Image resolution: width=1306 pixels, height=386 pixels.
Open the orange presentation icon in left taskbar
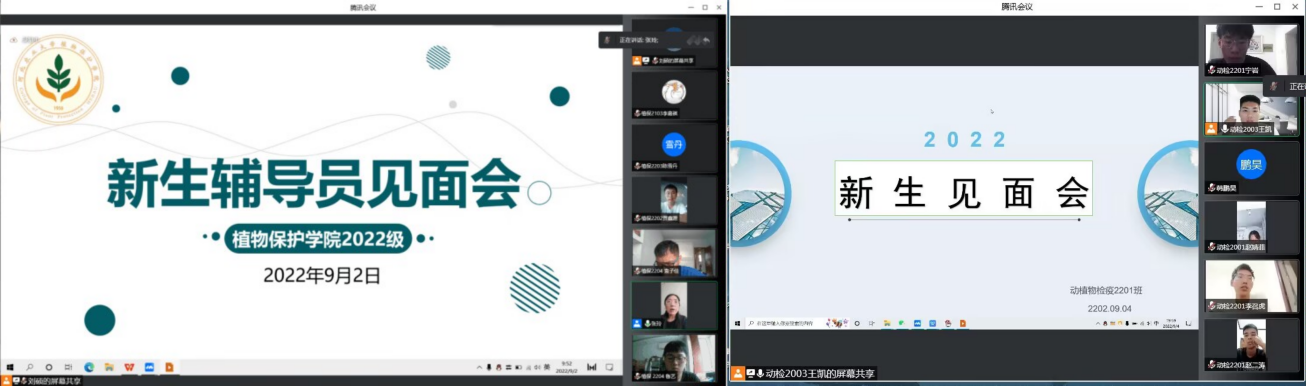(169, 367)
